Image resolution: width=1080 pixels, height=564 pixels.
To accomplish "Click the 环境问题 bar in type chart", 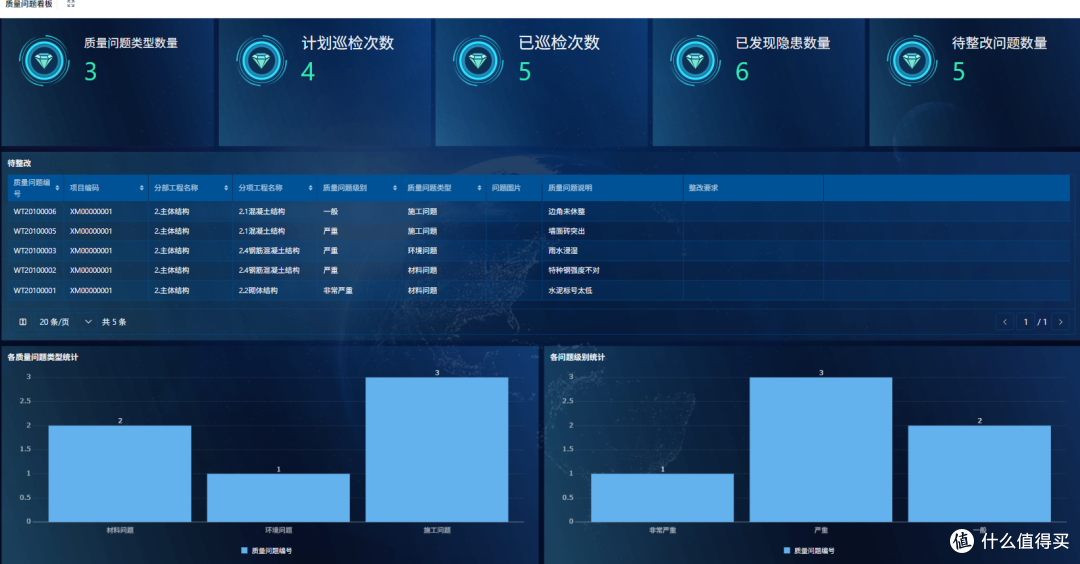I will pyautogui.click(x=278, y=497).
